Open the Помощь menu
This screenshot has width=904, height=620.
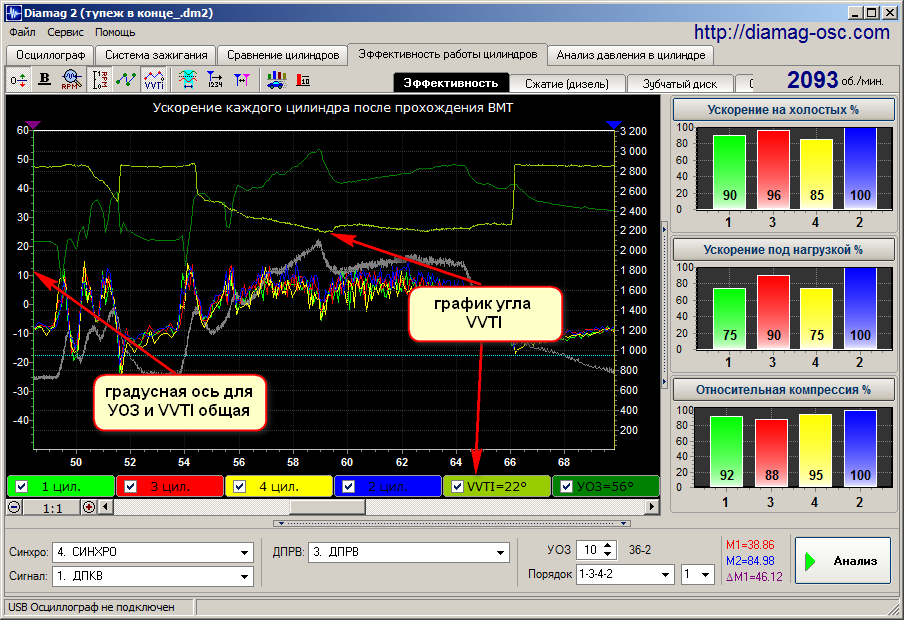[x=115, y=32]
